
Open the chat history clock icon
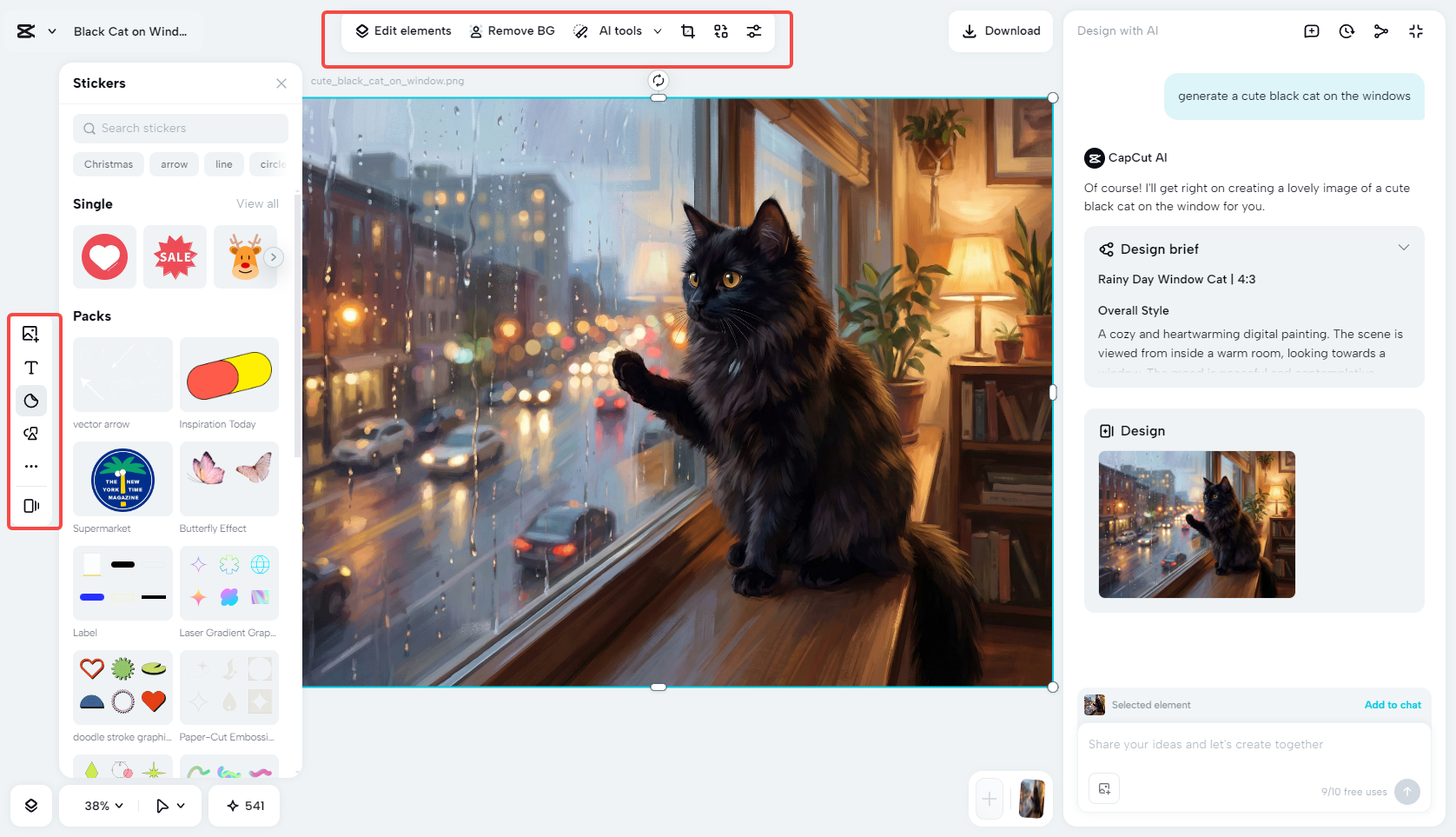[1347, 31]
